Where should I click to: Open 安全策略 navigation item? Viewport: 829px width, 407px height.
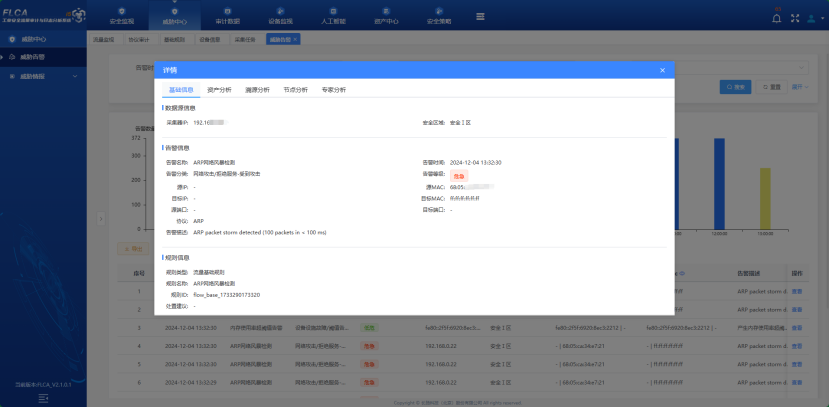pos(439,16)
